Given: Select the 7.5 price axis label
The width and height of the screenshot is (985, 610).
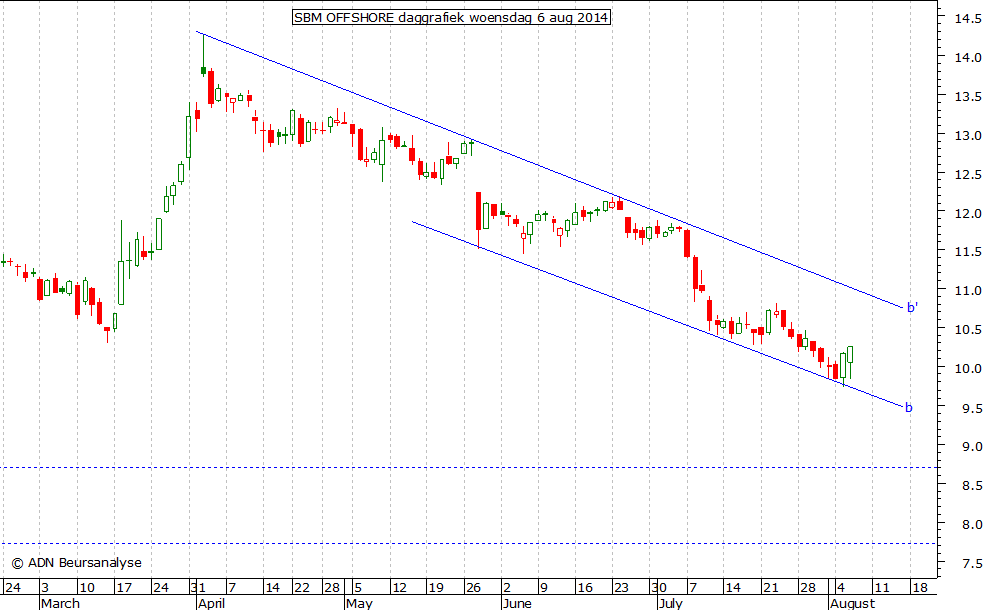Looking at the screenshot, I should click(970, 563).
